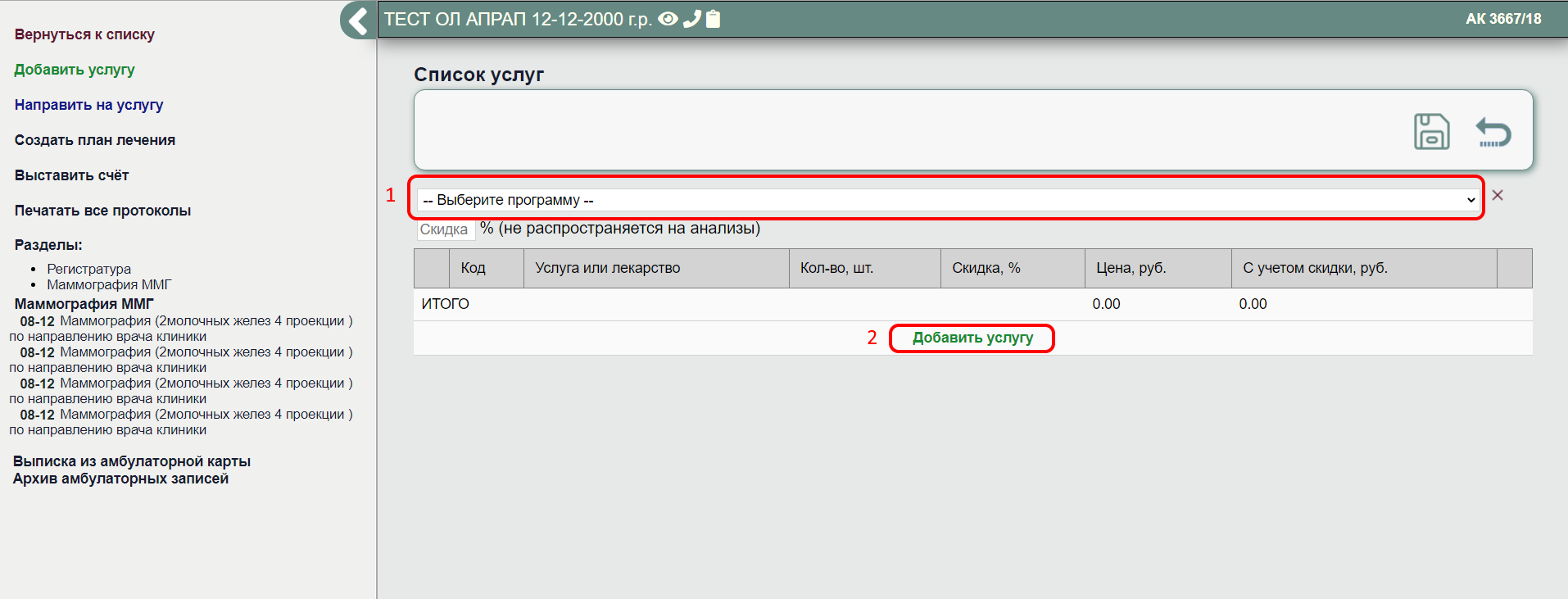Click 'Услуга или лекарство' column header

click(x=656, y=268)
